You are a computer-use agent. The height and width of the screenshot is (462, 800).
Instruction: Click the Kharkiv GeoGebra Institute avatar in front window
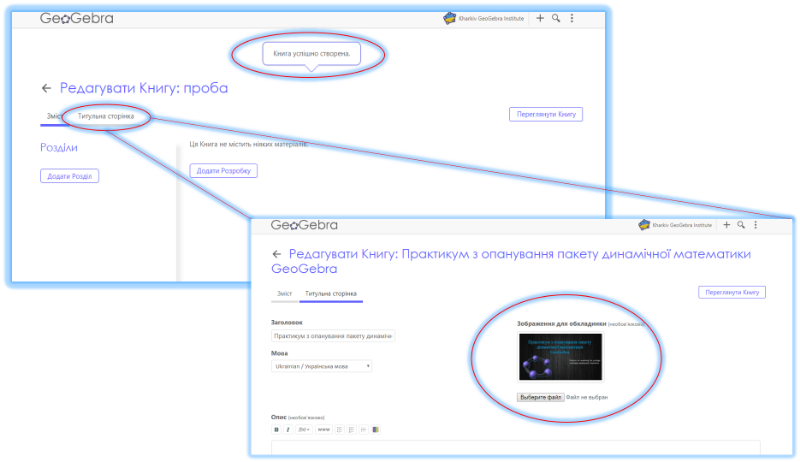pos(644,225)
